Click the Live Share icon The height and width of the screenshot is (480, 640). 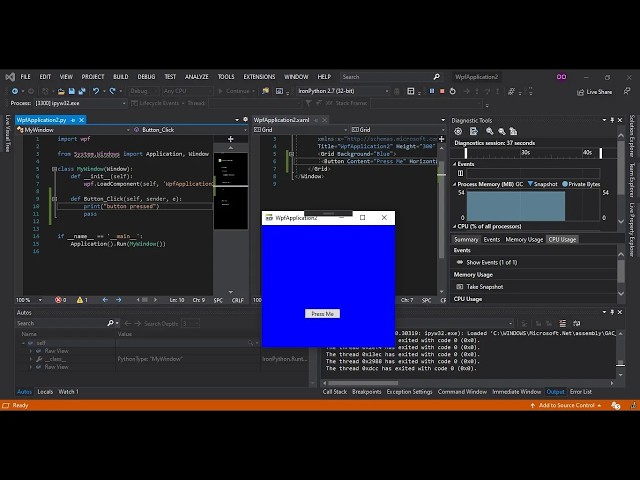click(x=580, y=92)
